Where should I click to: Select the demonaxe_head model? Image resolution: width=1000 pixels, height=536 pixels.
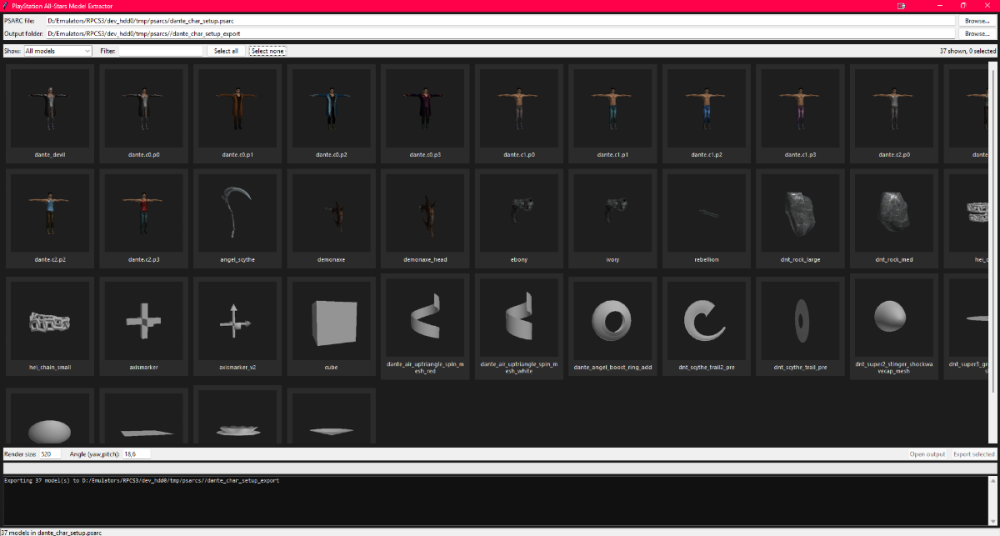(425, 218)
